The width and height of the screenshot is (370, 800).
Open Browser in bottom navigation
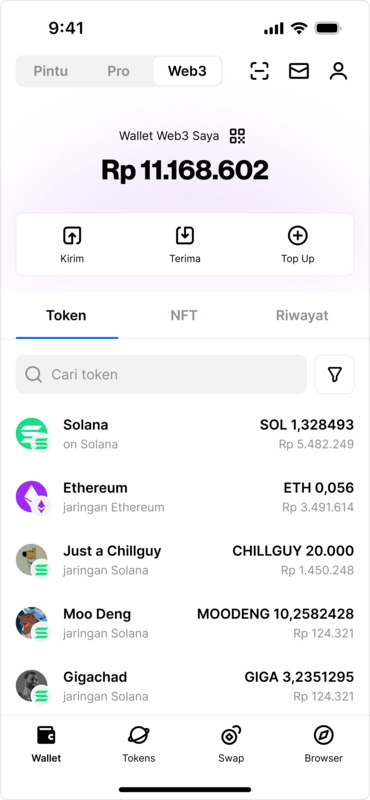click(x=324, y=744)
